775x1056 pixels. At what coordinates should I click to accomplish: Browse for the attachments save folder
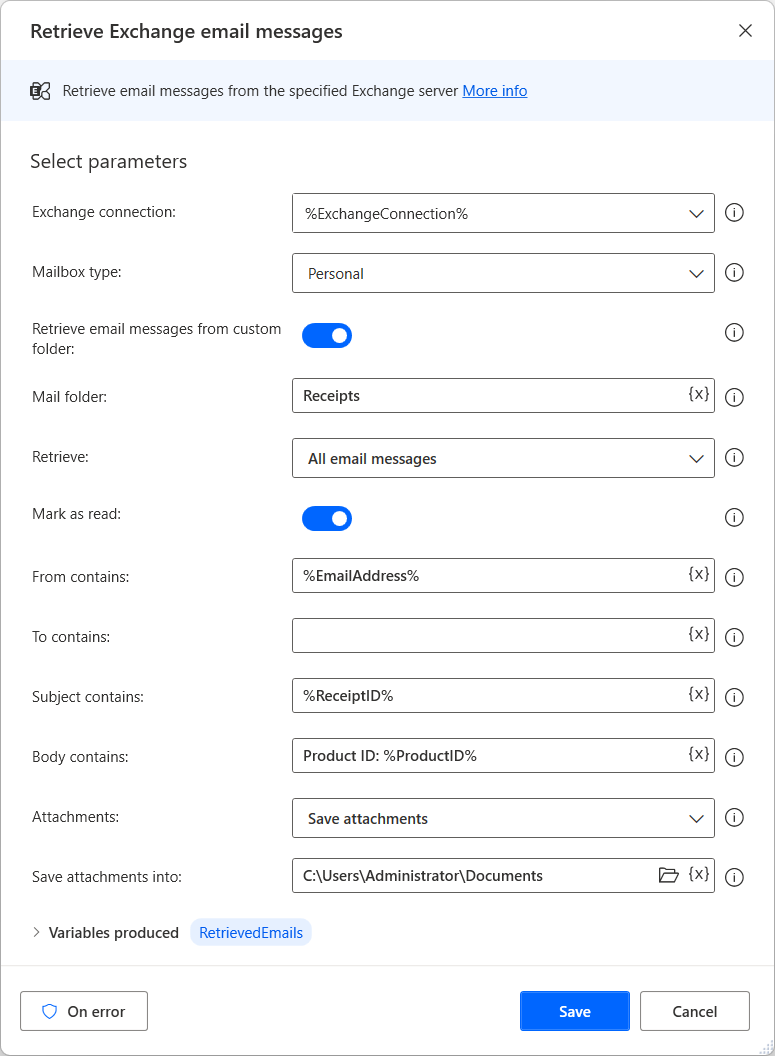(x=669, y=876)
